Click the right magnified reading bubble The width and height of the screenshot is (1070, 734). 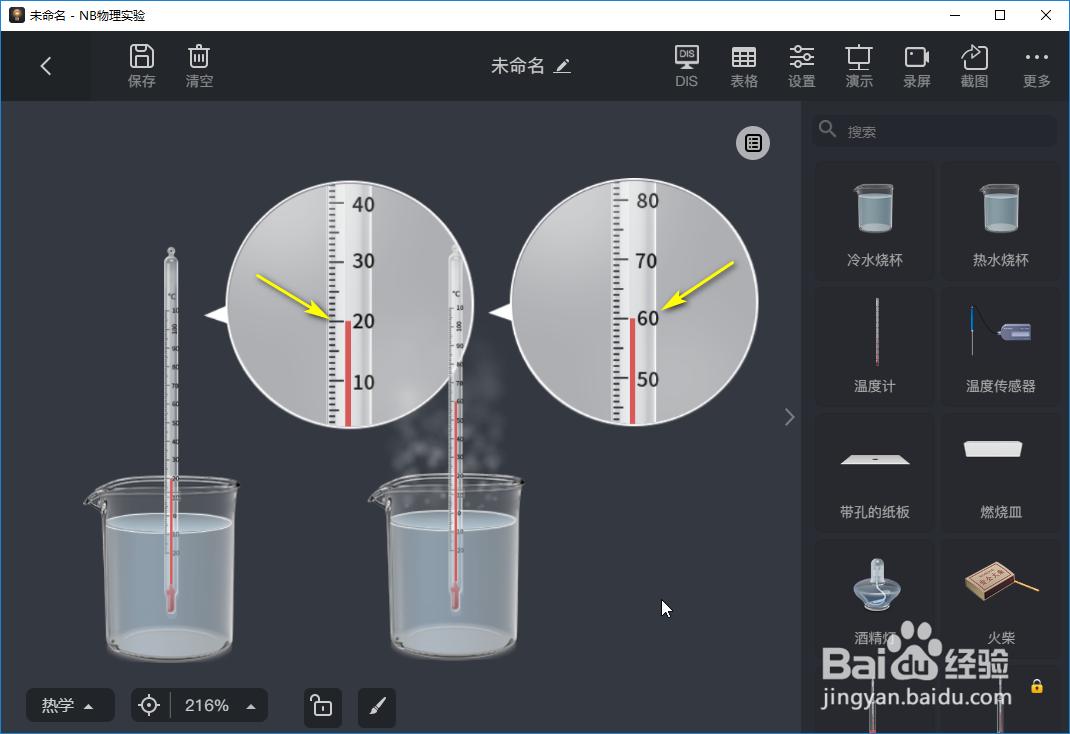point(634,302)
